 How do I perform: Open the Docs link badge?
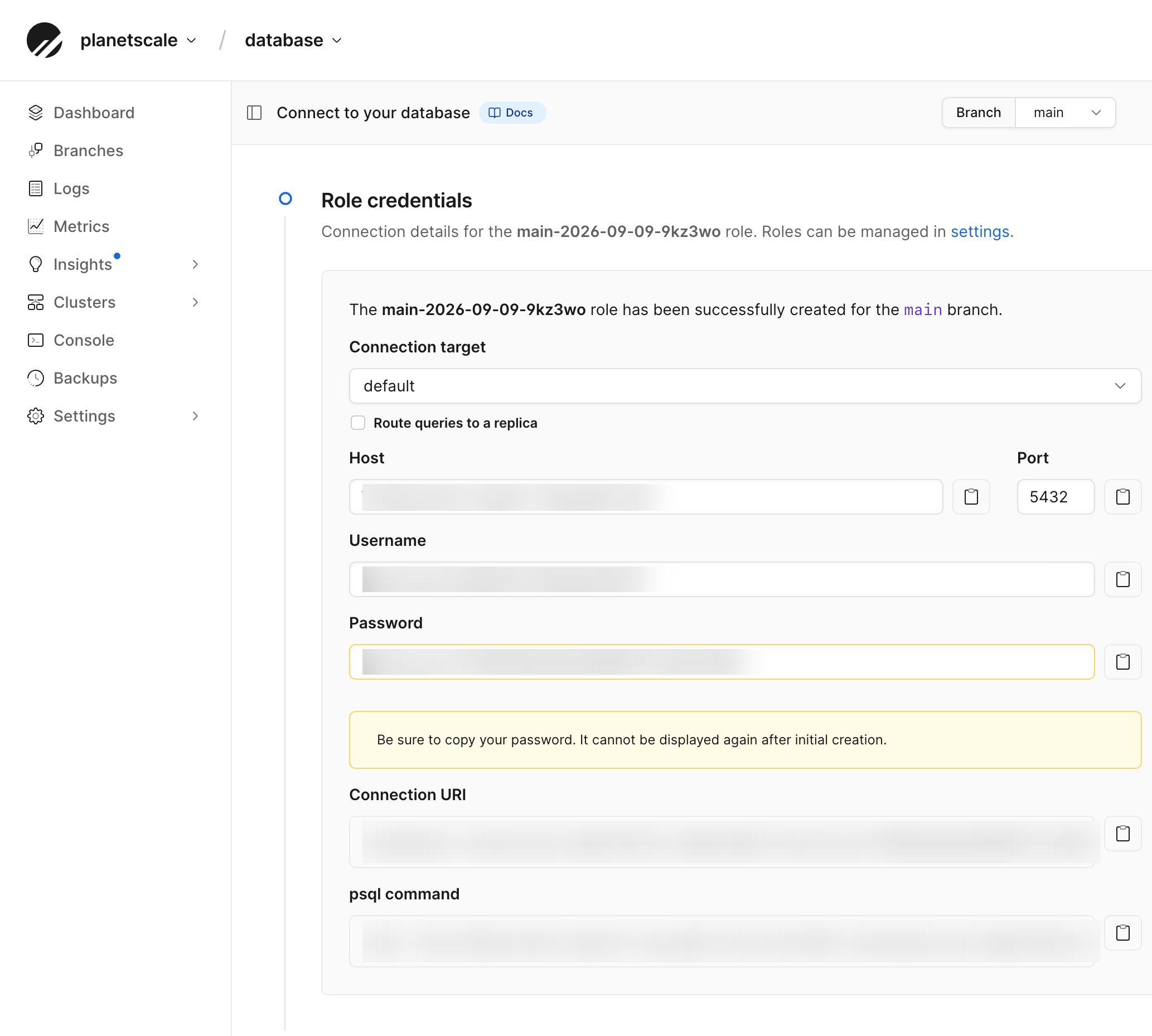(512, 113)
